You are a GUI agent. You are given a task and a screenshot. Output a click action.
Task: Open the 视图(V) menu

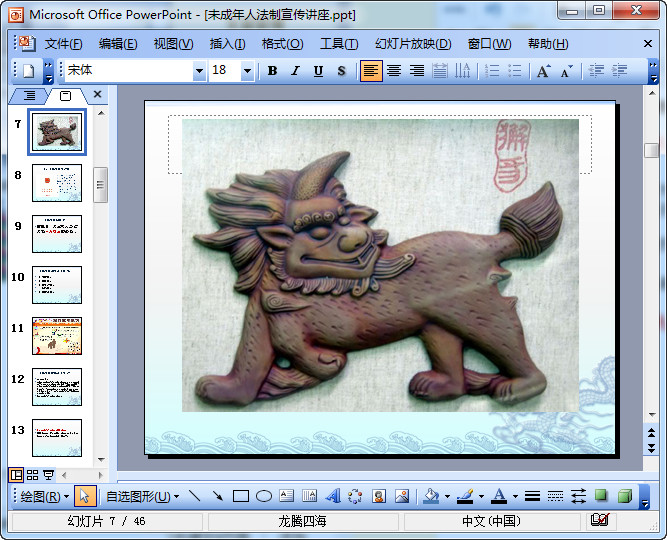click(x=173, y=44)
